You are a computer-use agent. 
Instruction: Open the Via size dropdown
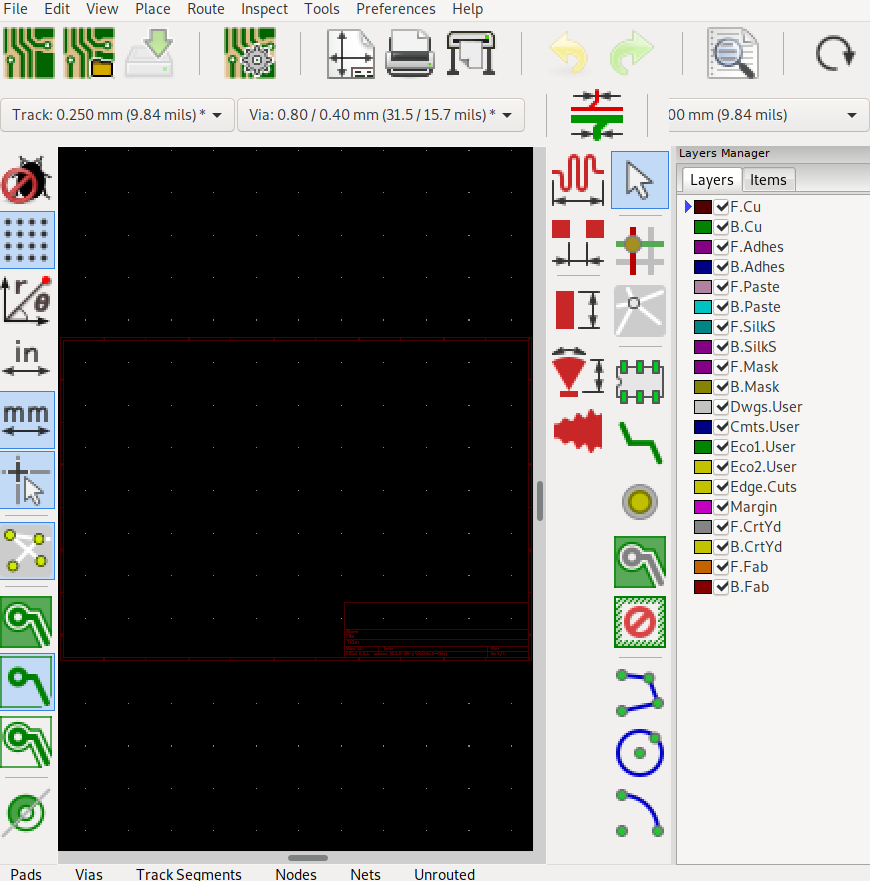(x=380, y=115)
